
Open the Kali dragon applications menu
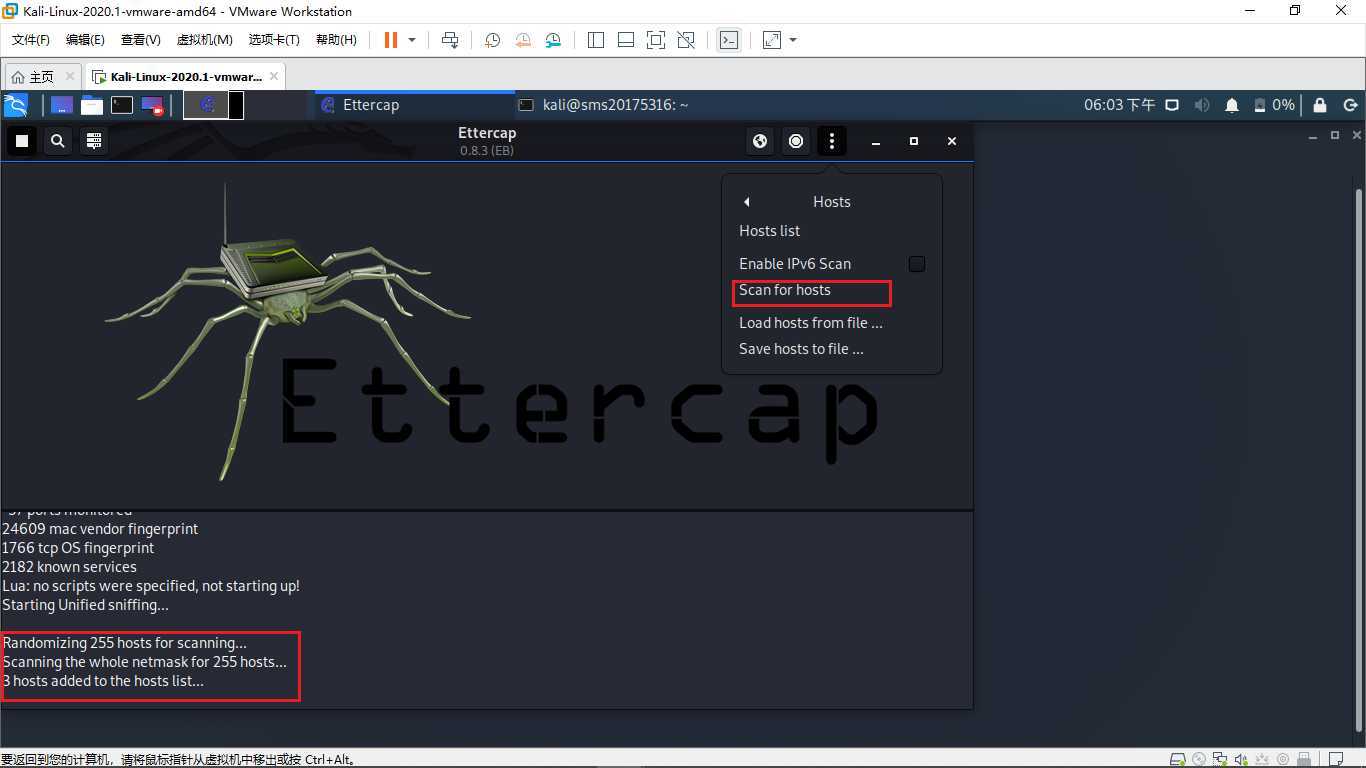(x=16, y=104)
